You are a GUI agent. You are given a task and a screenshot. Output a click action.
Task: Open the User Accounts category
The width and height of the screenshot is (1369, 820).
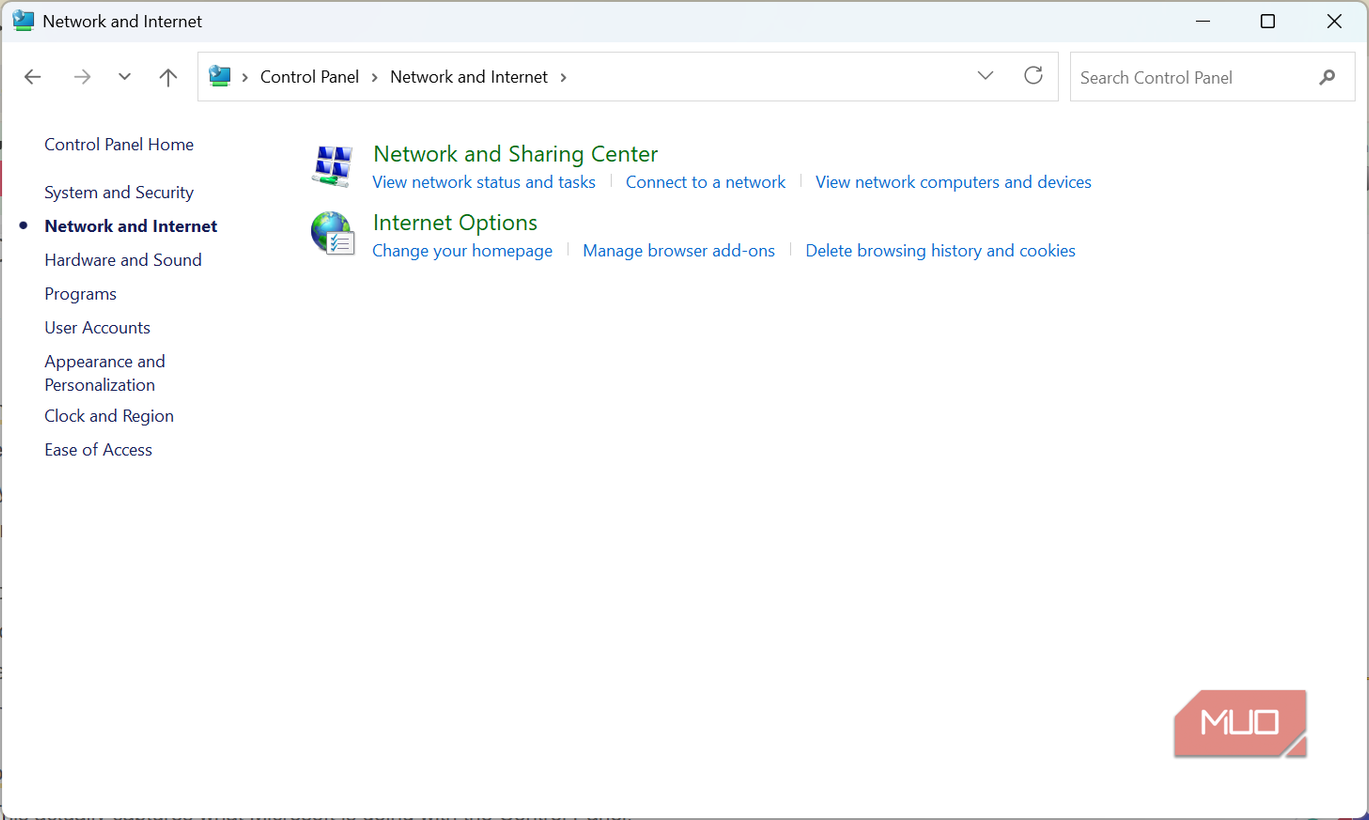(97, 328)
